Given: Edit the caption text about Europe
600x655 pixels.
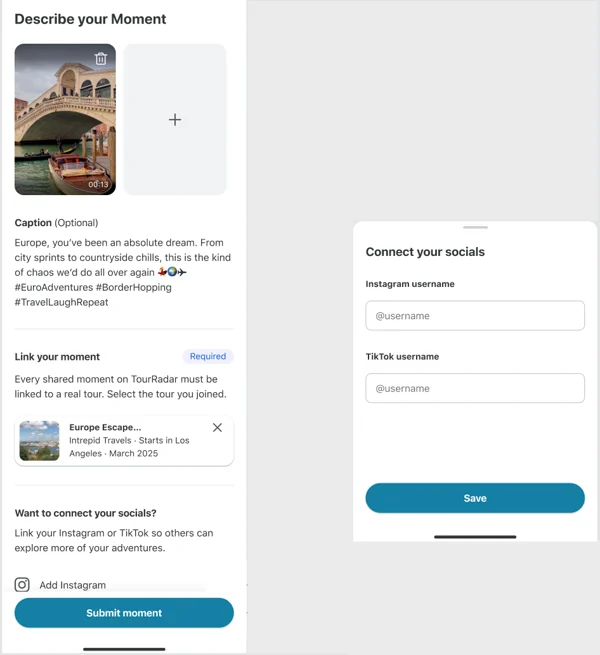Looking at the screenshot, I should pyautogui.click(x=123, y=272).
